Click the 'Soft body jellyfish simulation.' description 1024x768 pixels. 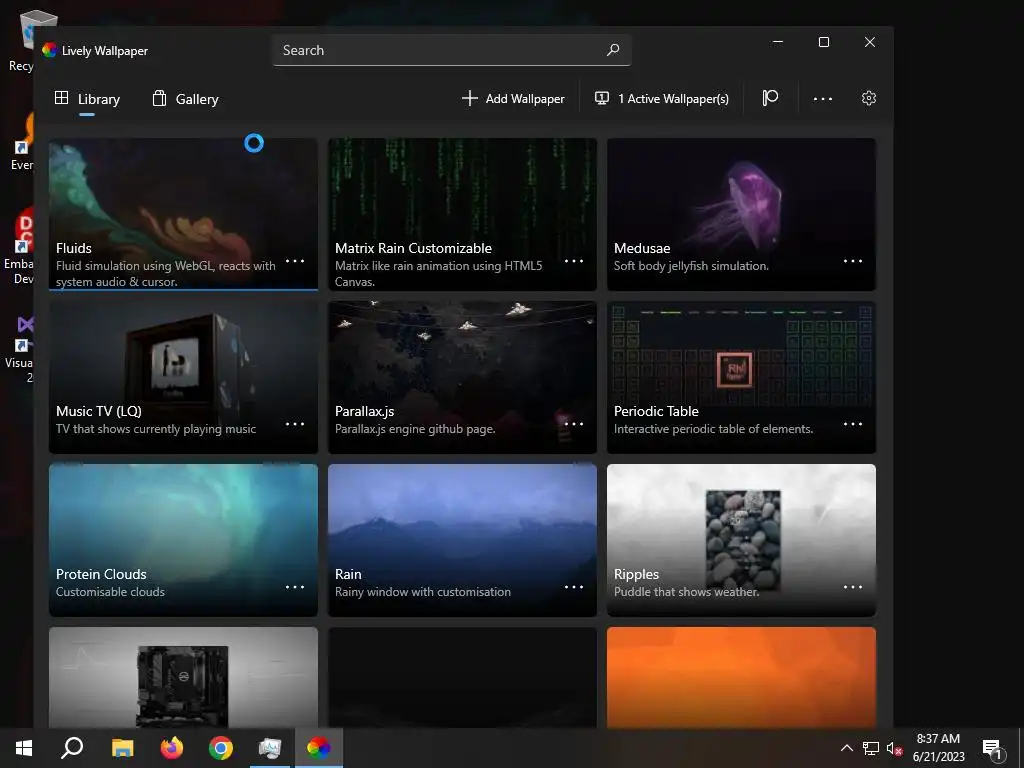pos(691,266)
